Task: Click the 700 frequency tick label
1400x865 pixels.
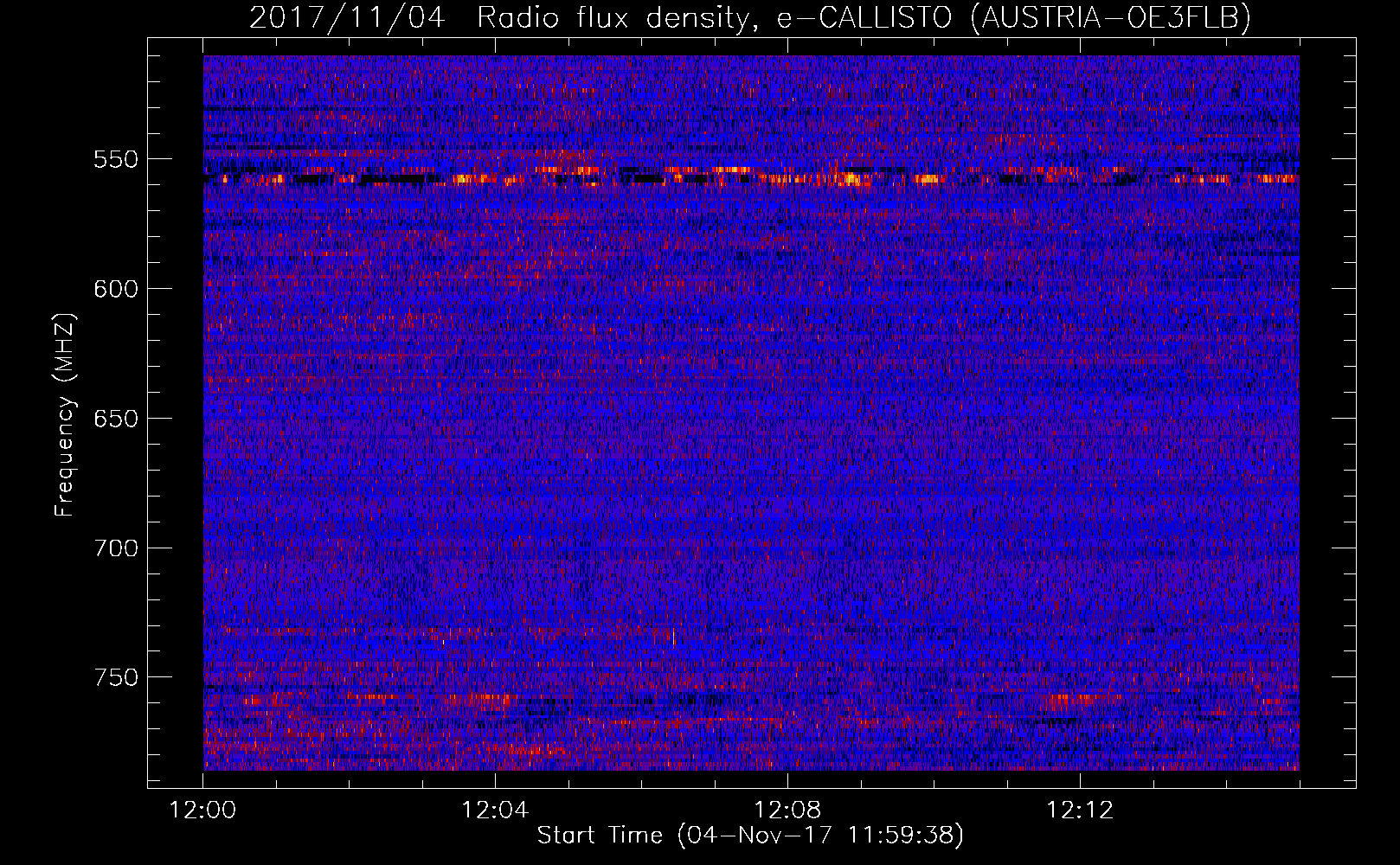Action: [116, 548]
